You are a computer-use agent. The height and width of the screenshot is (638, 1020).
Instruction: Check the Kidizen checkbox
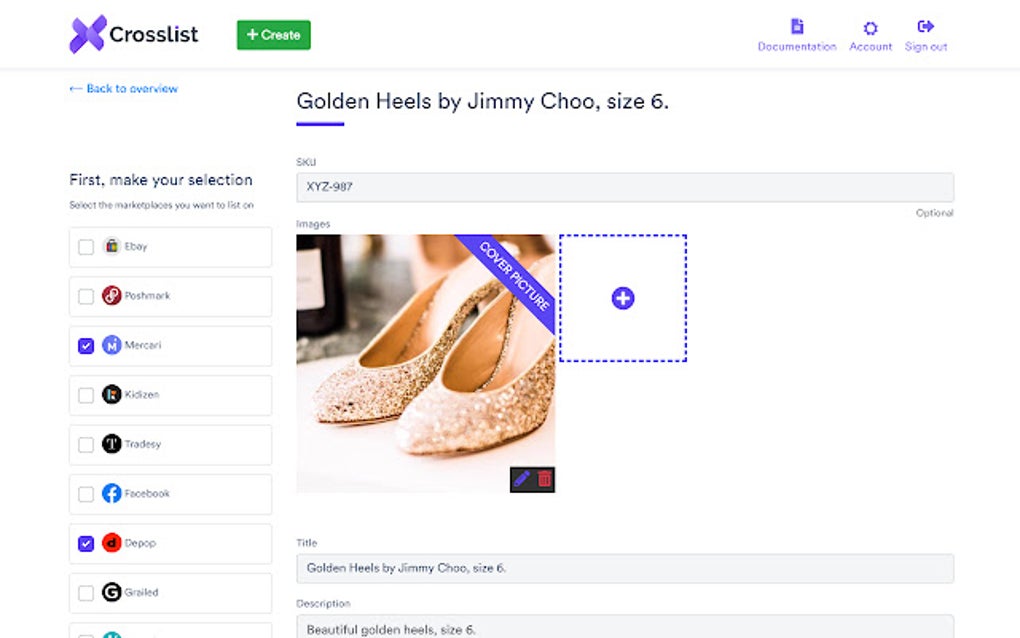click(x=85, y=395)
